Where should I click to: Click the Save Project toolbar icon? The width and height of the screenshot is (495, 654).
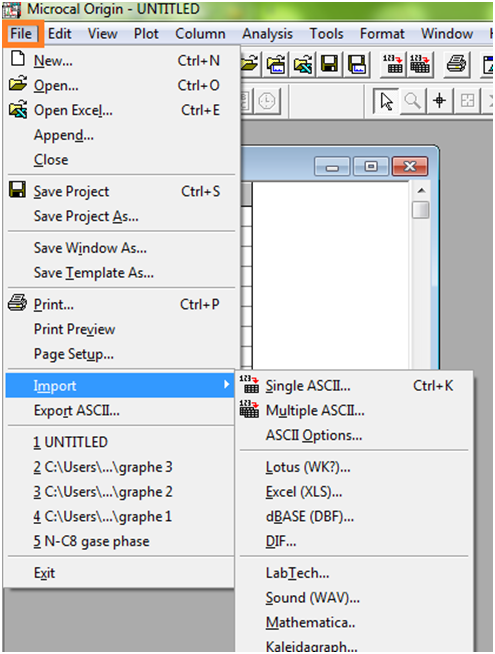point(329,64)
